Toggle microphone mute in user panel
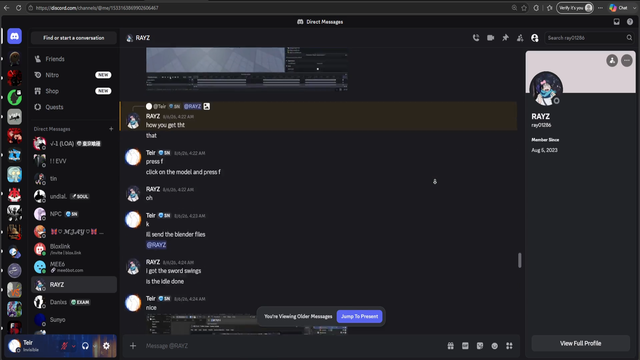Screen dimensions: 640x360 tap(64, 346)
